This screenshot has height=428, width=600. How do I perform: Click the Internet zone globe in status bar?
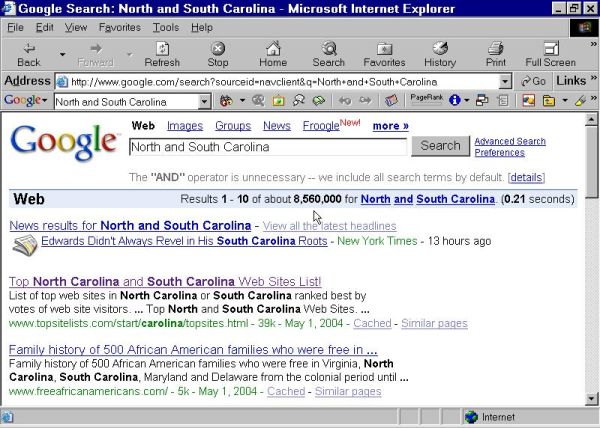pos(471,417)
